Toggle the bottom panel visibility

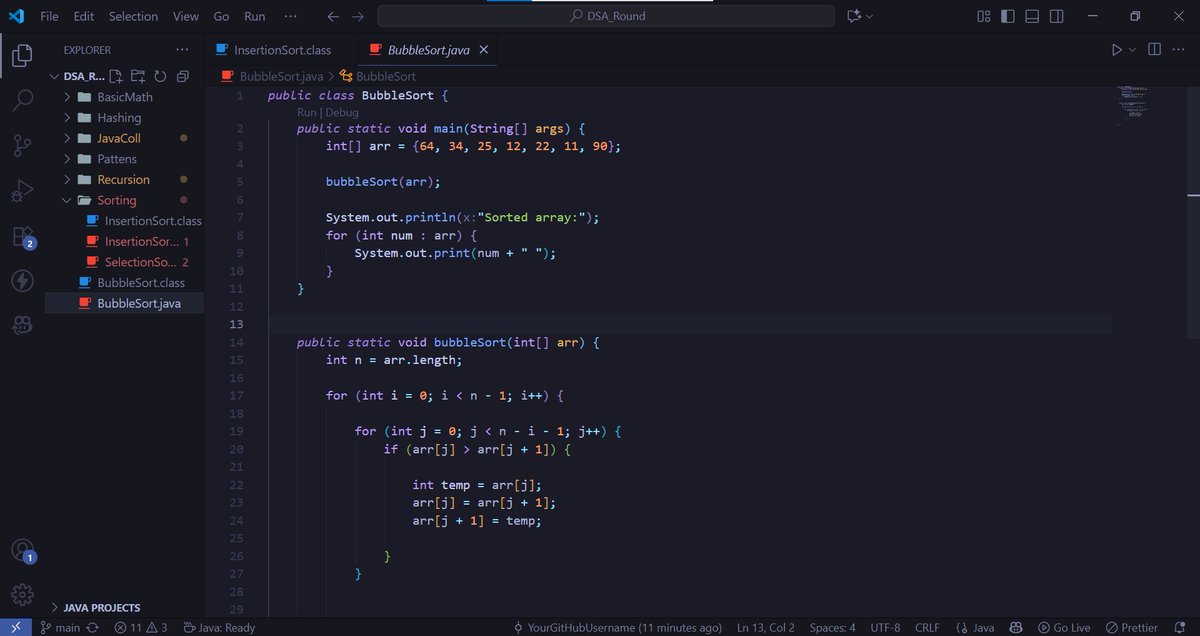tap(1032, 16)
